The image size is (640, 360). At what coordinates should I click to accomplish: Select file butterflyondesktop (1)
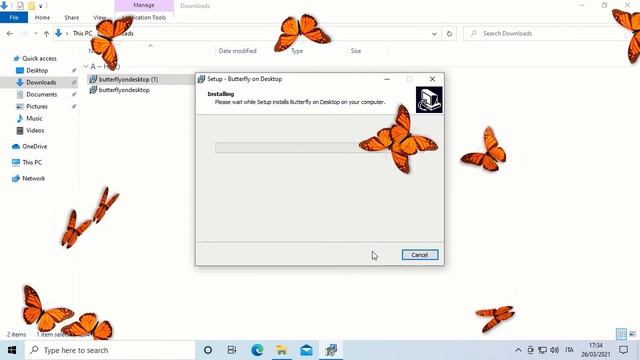click(128, 79)
